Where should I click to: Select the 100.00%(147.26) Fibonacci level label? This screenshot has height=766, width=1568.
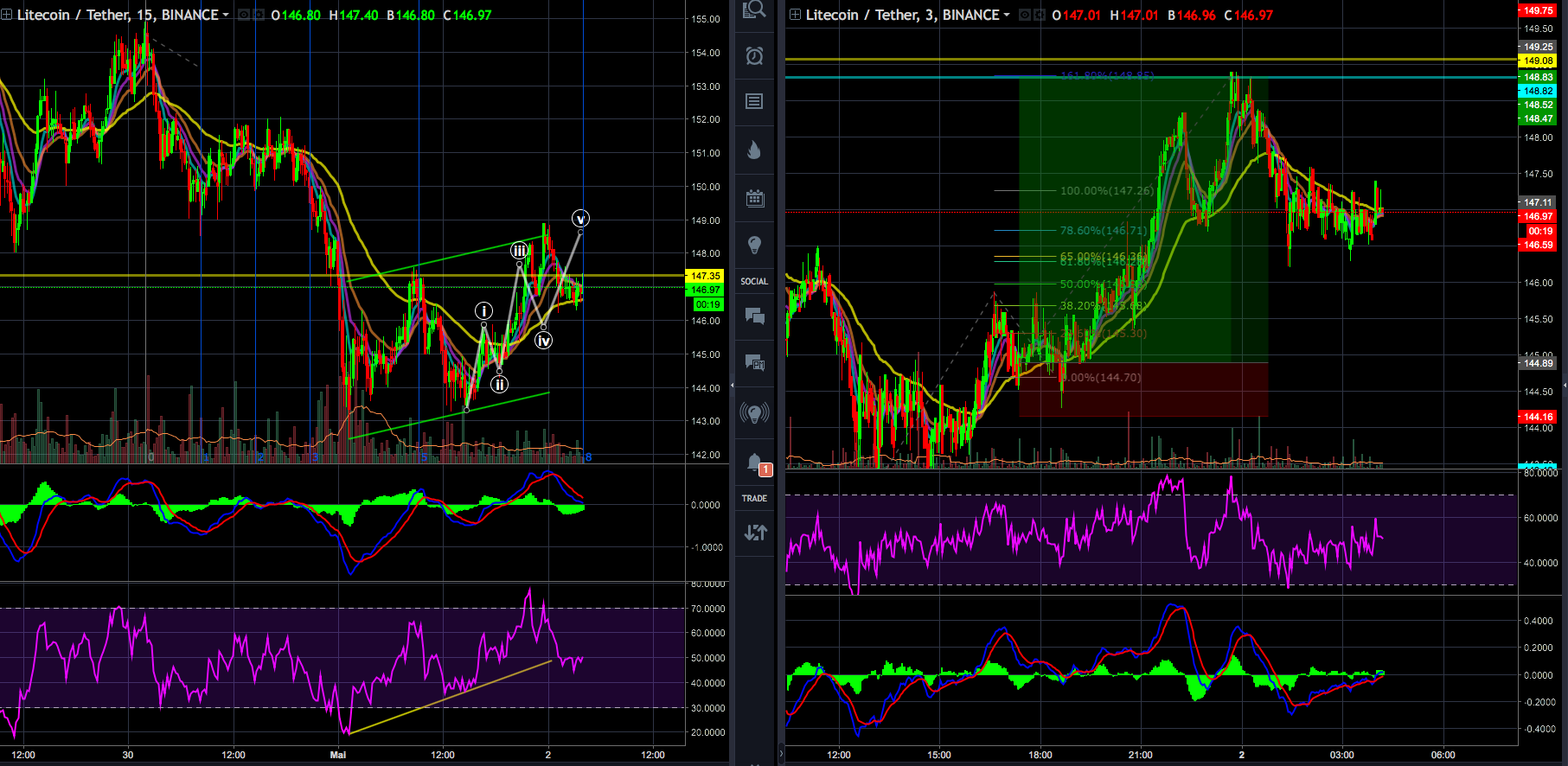[x=1106, y=190]
